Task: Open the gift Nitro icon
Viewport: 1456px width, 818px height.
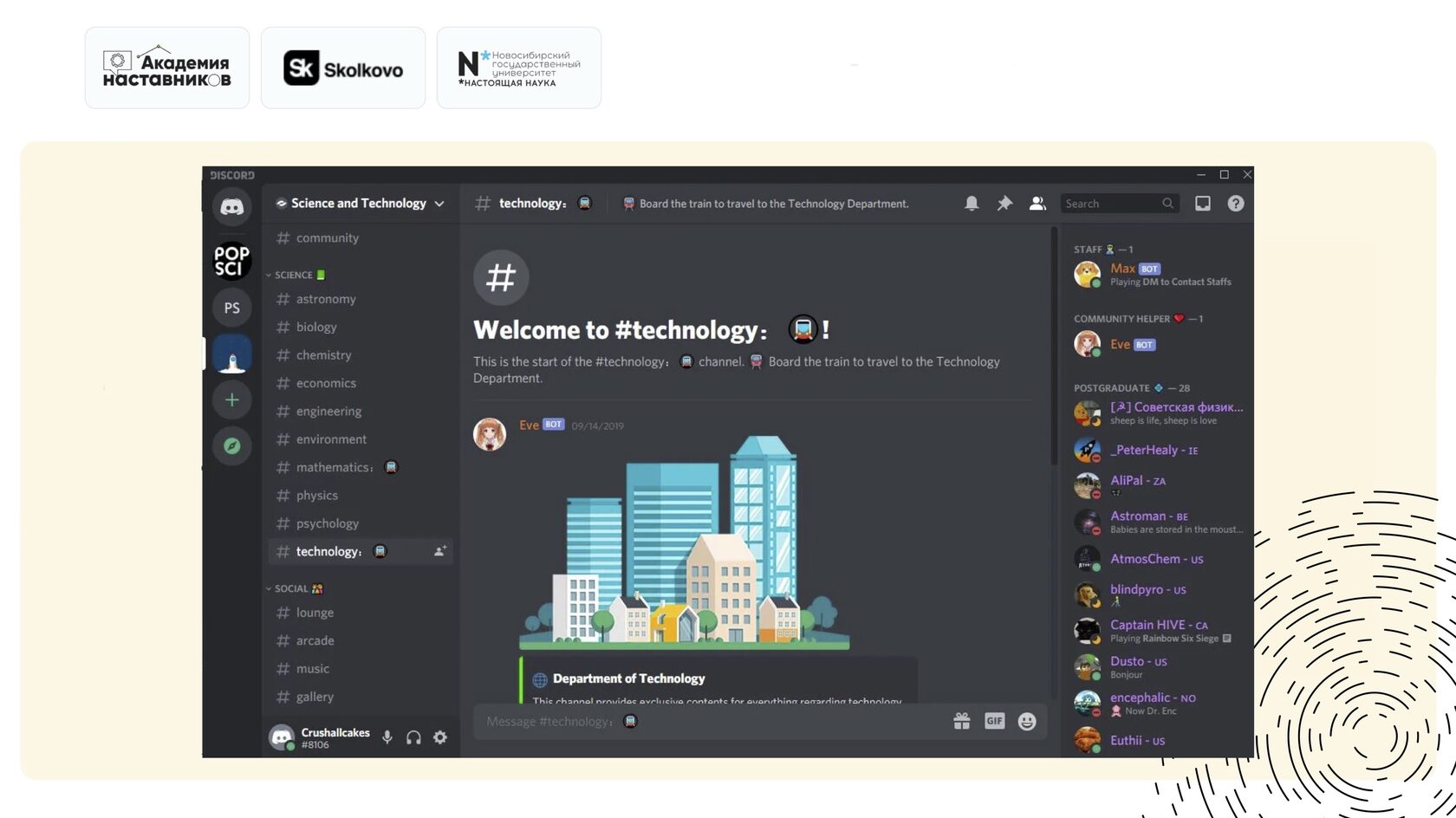Action: pos(962,721)
